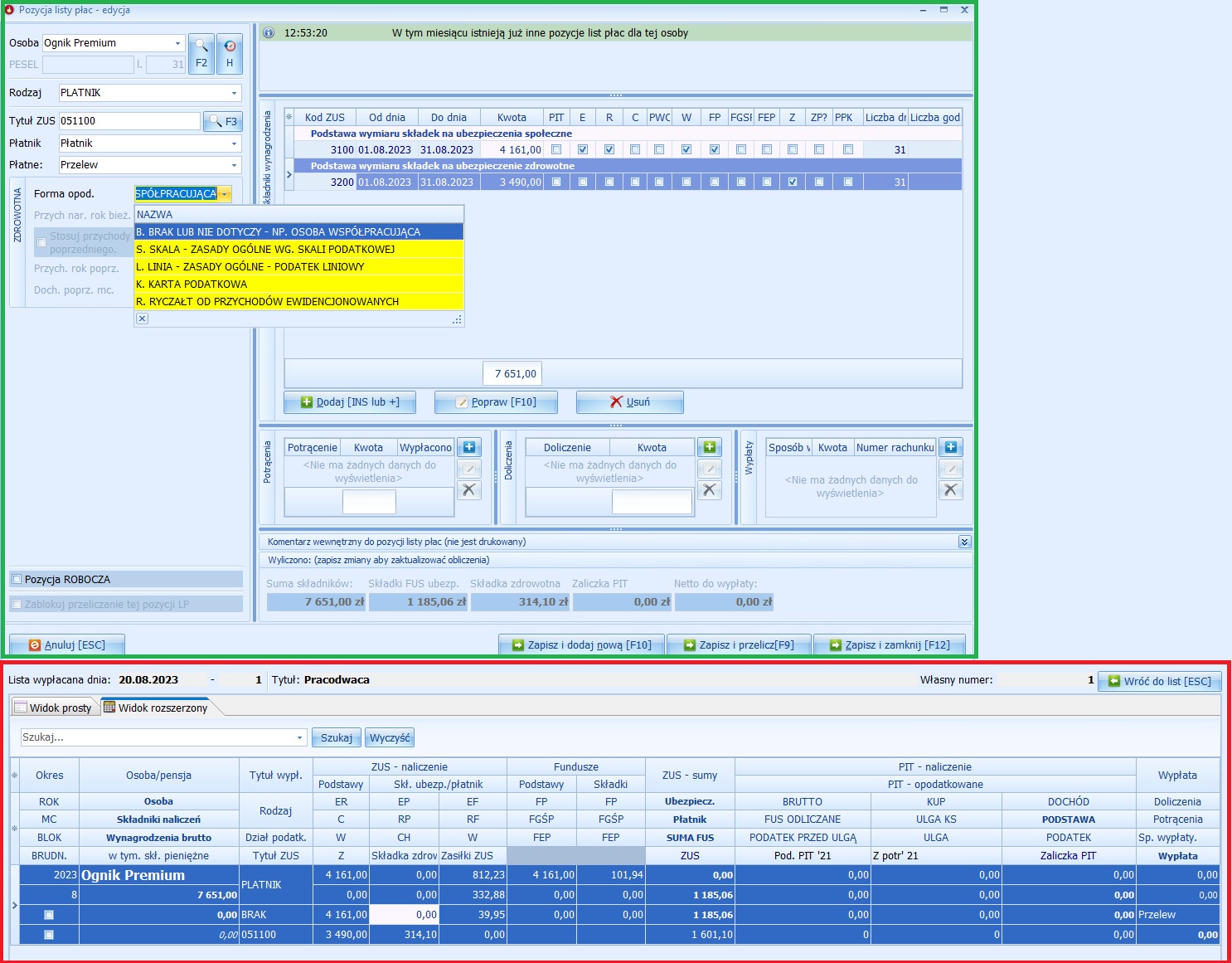Image resolution: width=1232 pixels, height=963 pixels.
Task: Click the Kod ZUS column header
Action: (x=325, y=117)
